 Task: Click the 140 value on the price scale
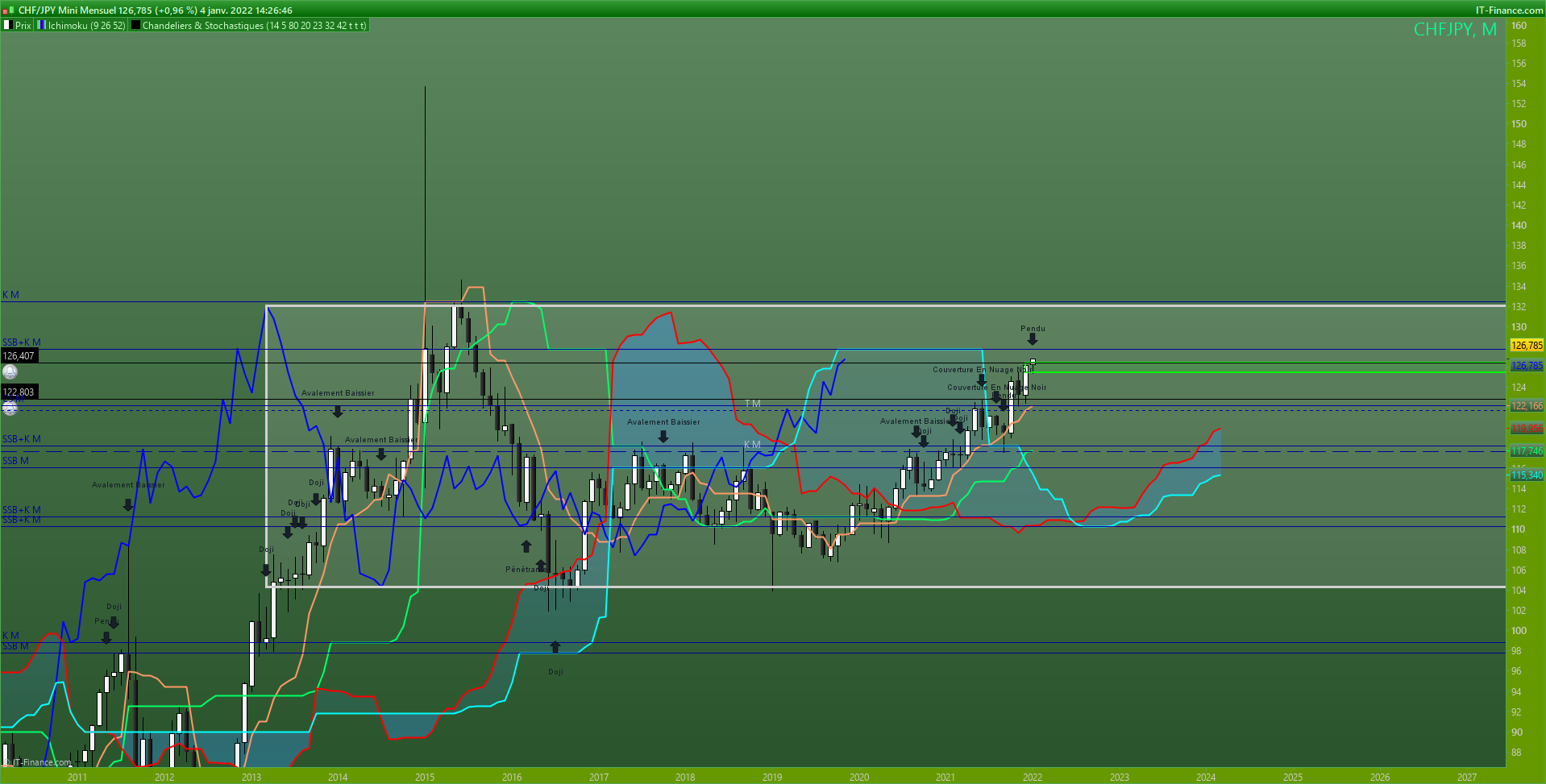click(1519, 226)
